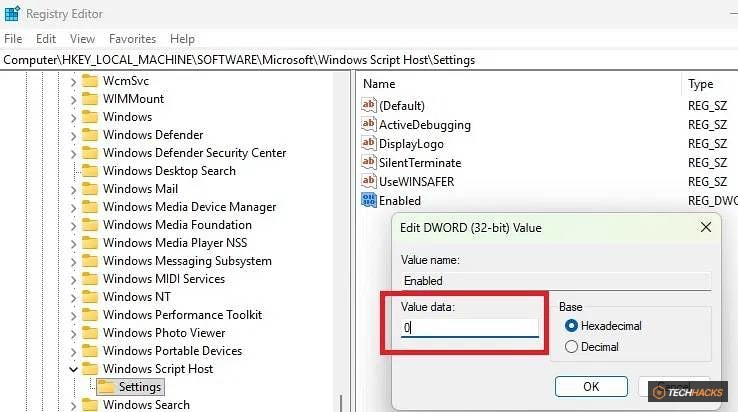The height and width of the screenshot is (412, 738).
Task: Expand the WIMMount key
Action: pyautogui.click(x=73, y=100)
